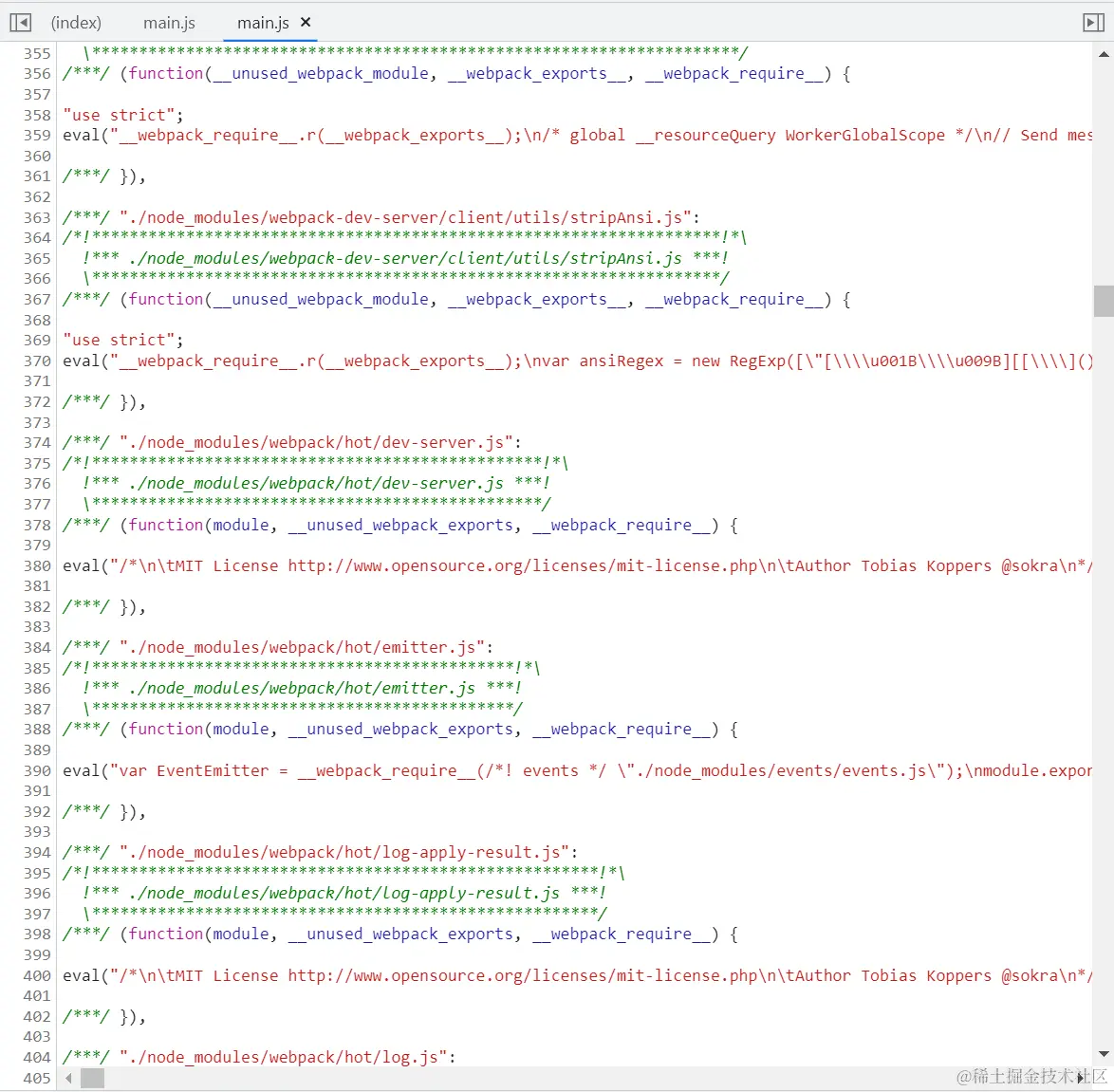This screenshot has height=1092, width=1114.
Task: Click the vertical scrollbar down arrow
Action: pos(1104,1054)
